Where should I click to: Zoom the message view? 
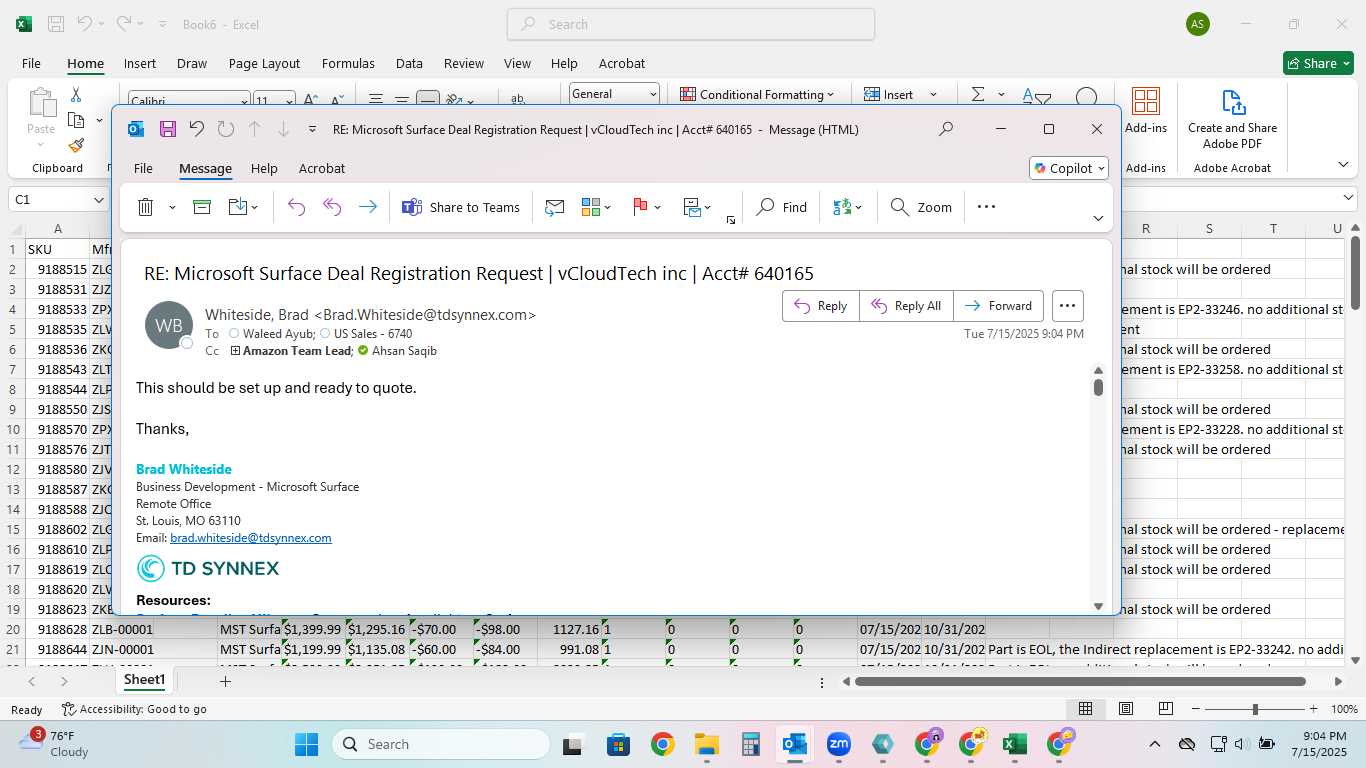tap(921, 207)
